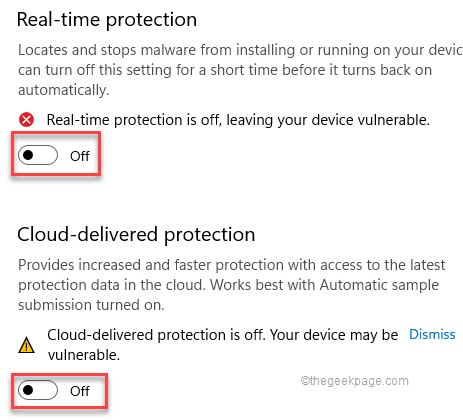Click the yellow warning triangle icon
Image resolution: width=463 pixels, height=420 pixels.
26,345
